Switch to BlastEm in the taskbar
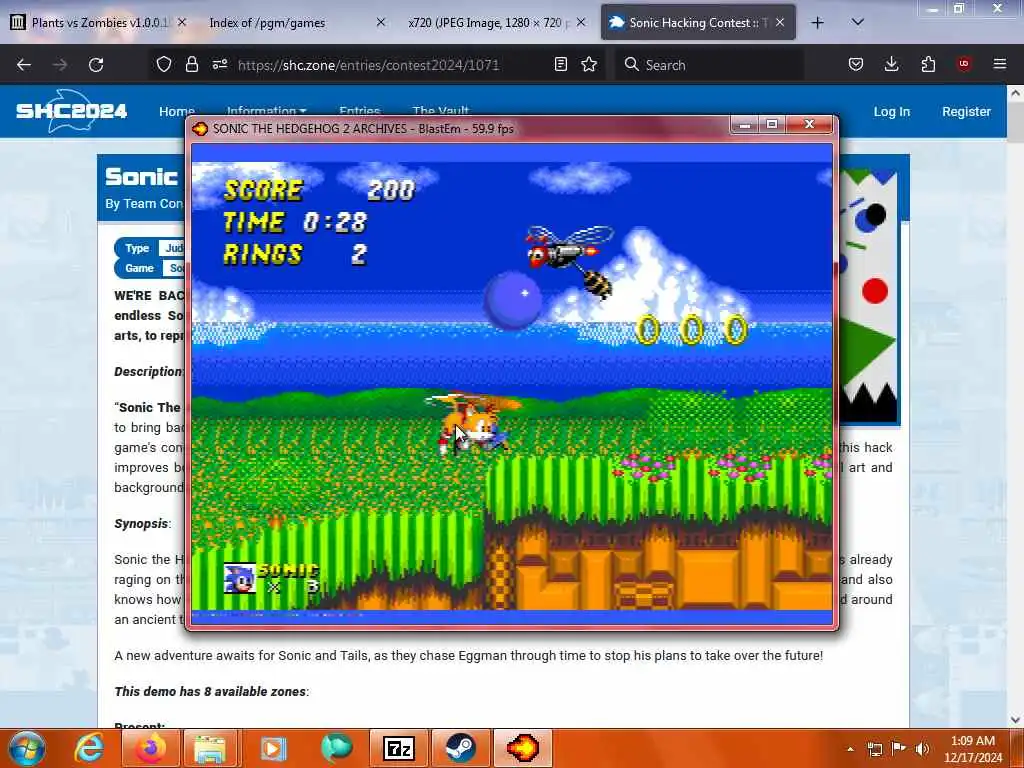 (x=522, y=748)
